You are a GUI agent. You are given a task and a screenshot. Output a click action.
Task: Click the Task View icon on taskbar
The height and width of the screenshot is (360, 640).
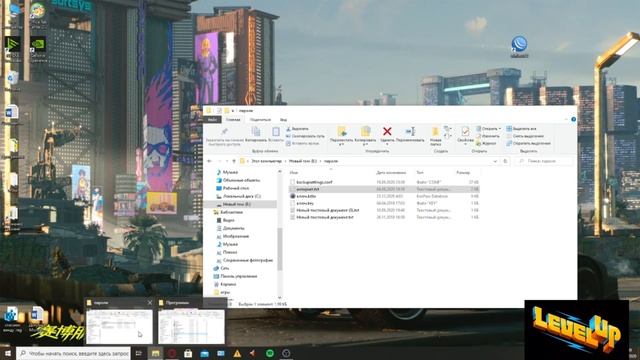click(x=139, y=353)
